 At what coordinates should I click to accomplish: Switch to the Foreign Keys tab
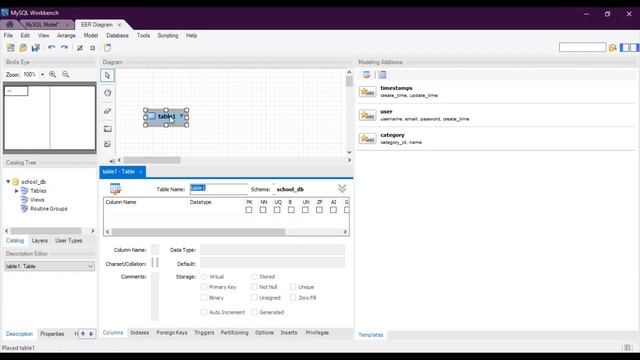[172, 333]
